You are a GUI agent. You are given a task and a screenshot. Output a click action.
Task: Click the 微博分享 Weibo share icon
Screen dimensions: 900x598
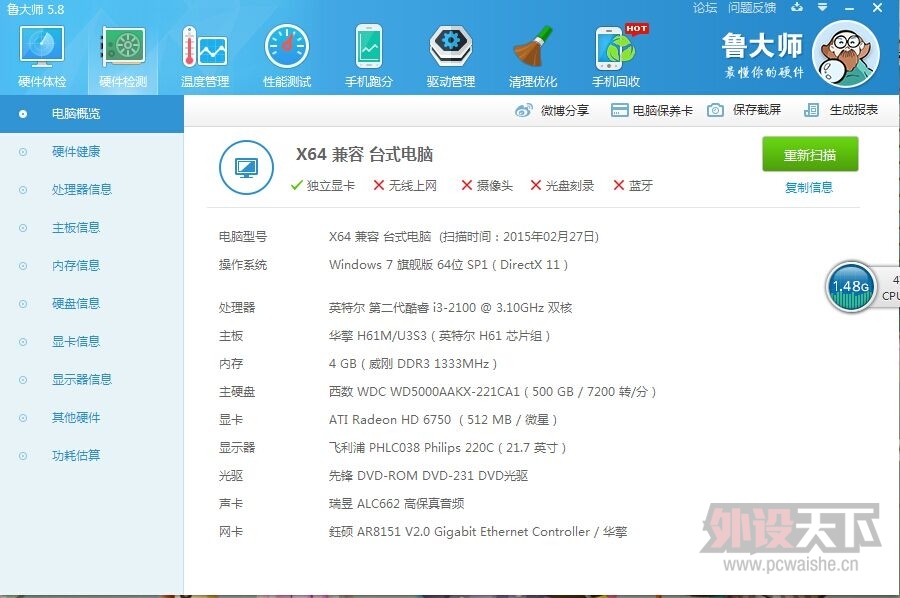coord(523,110)
